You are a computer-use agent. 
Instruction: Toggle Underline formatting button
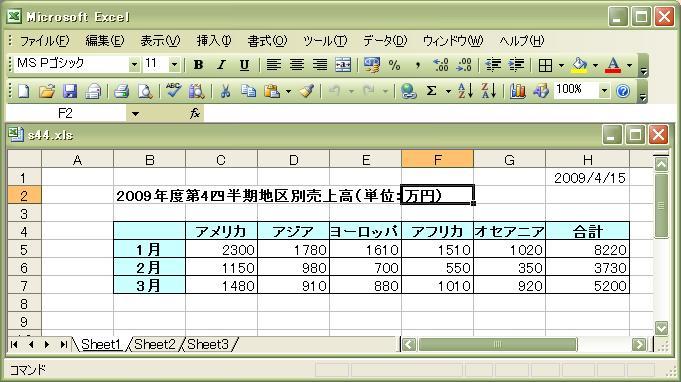pyautogui.click(x=244, y=65)
